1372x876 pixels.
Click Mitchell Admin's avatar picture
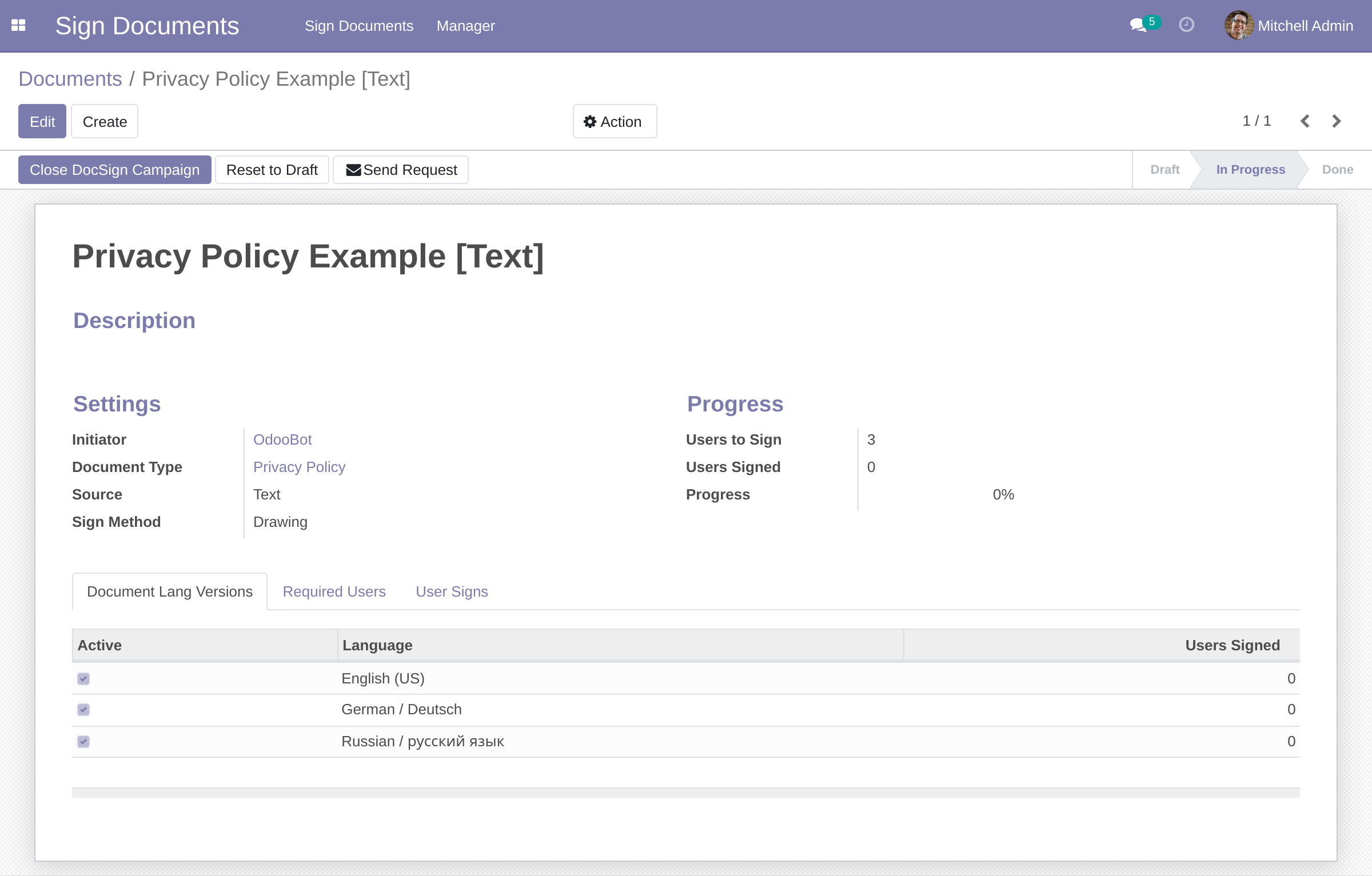click(1238, 26)
